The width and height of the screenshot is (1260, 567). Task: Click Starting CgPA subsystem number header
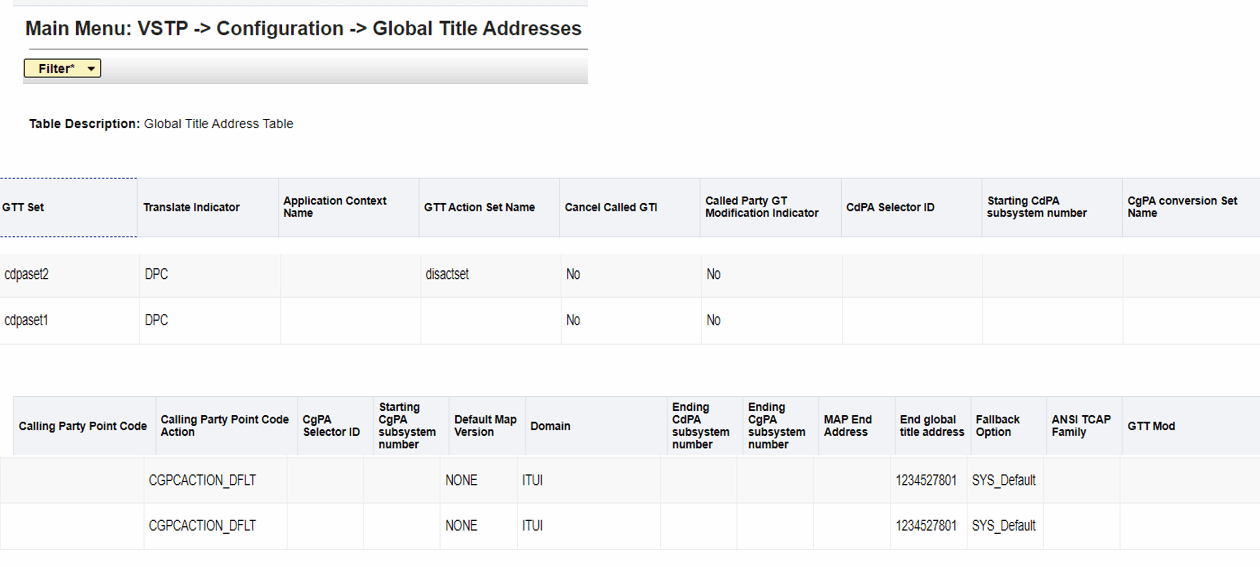(x=411, y=426)
